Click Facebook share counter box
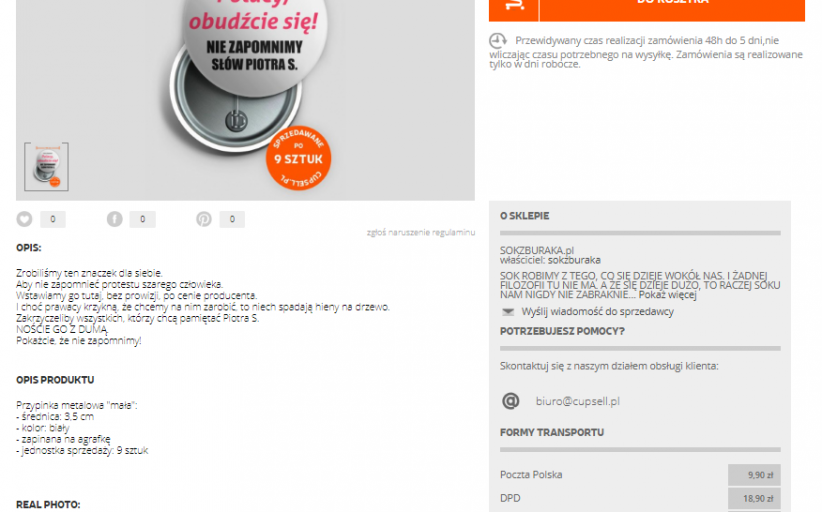 coord(143,219)
